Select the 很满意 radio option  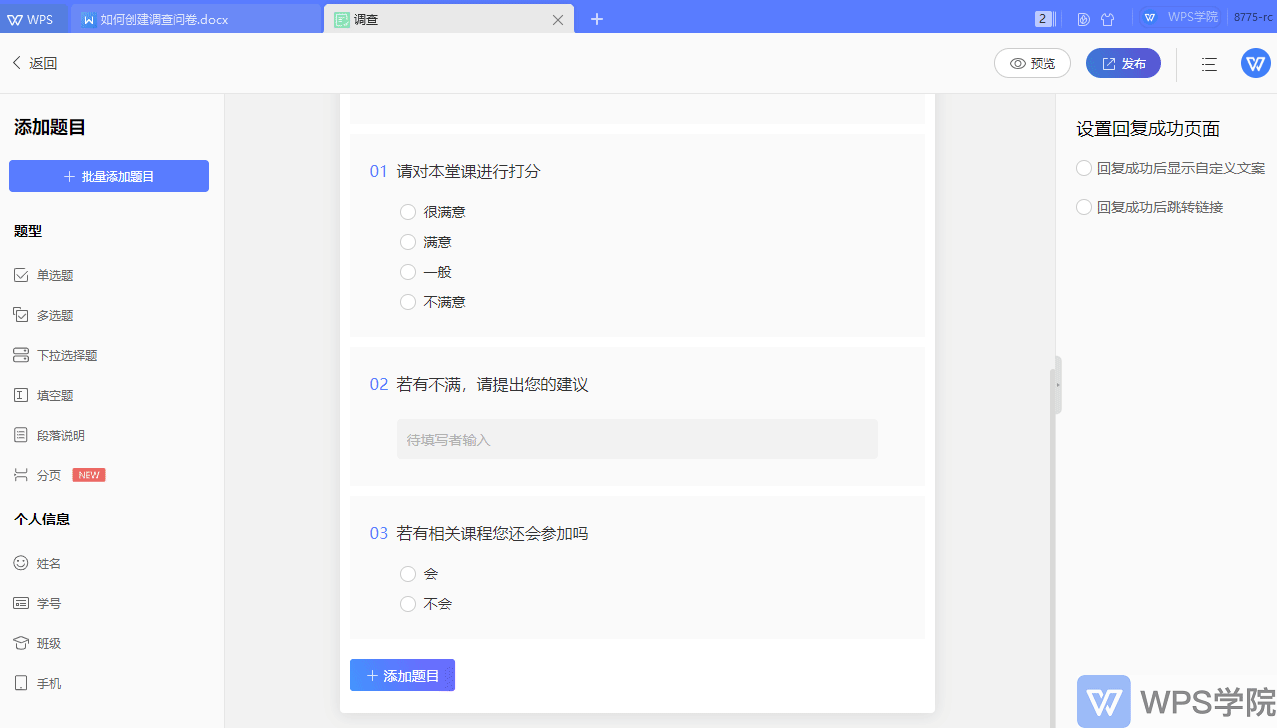[x=407, y=211]
